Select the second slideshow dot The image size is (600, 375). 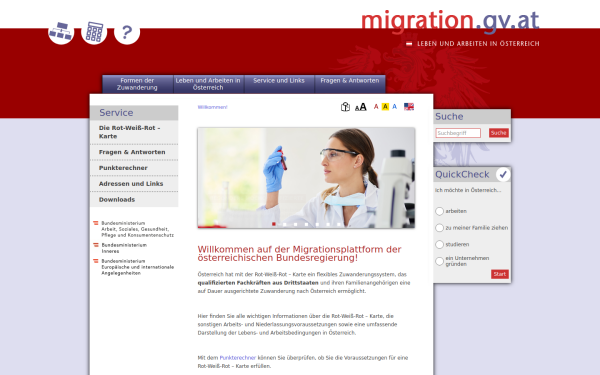(284, 224)
